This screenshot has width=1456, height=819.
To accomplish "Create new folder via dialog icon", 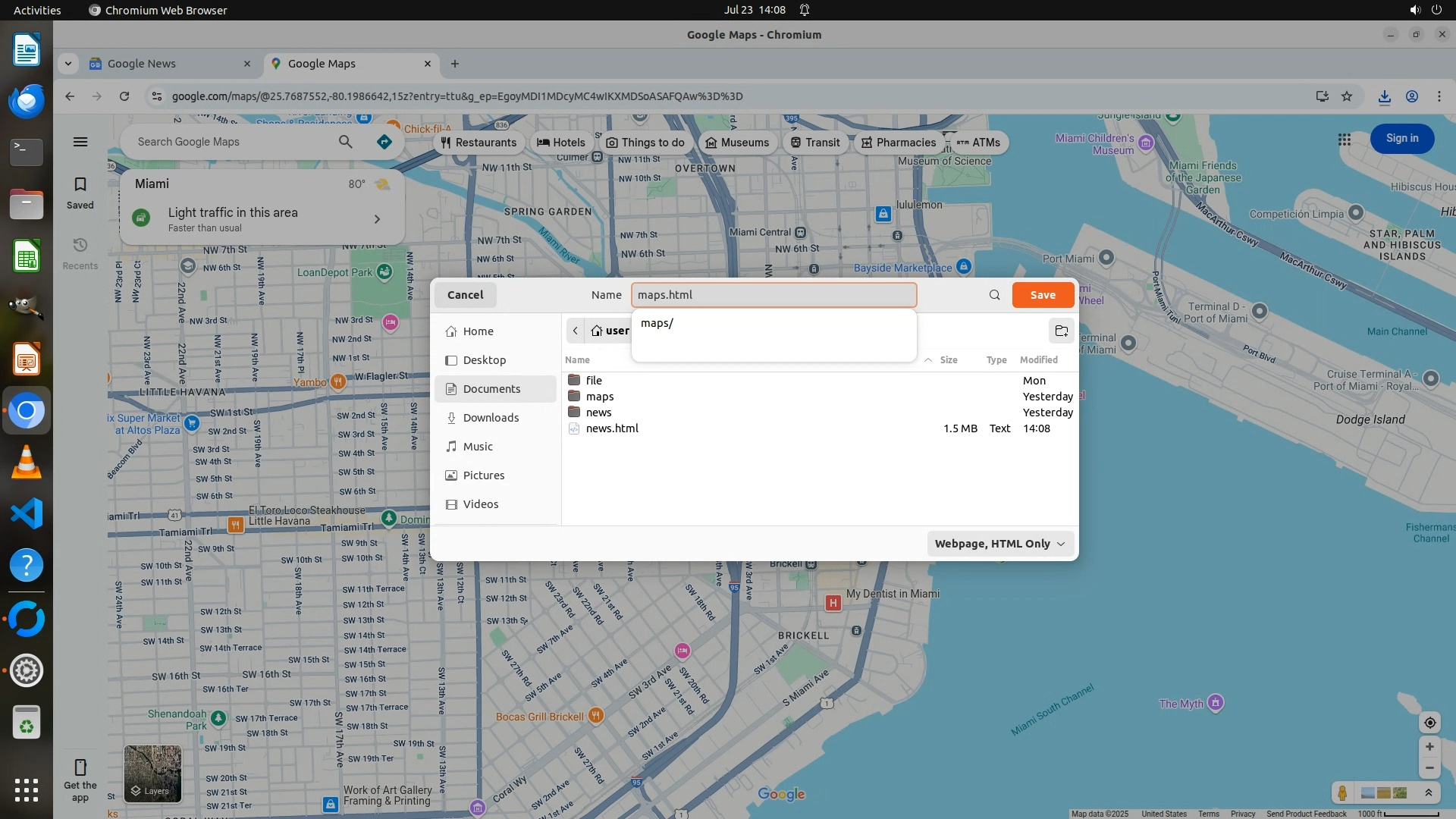I will (x=1061, y=331).
